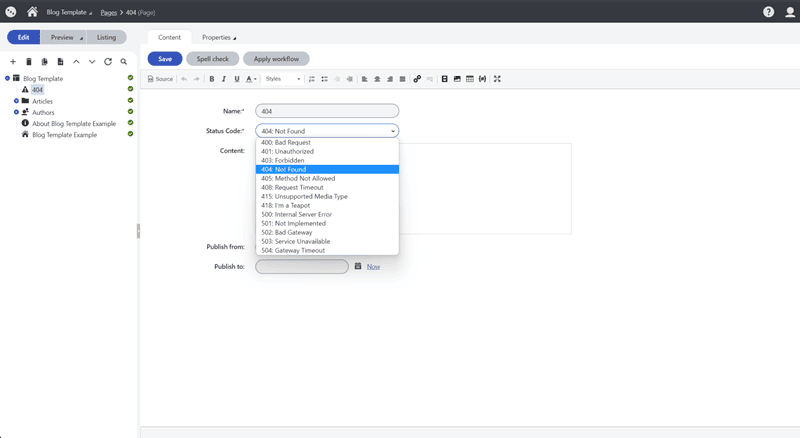Click the Pages breadcrumb link

click(109, 13)
